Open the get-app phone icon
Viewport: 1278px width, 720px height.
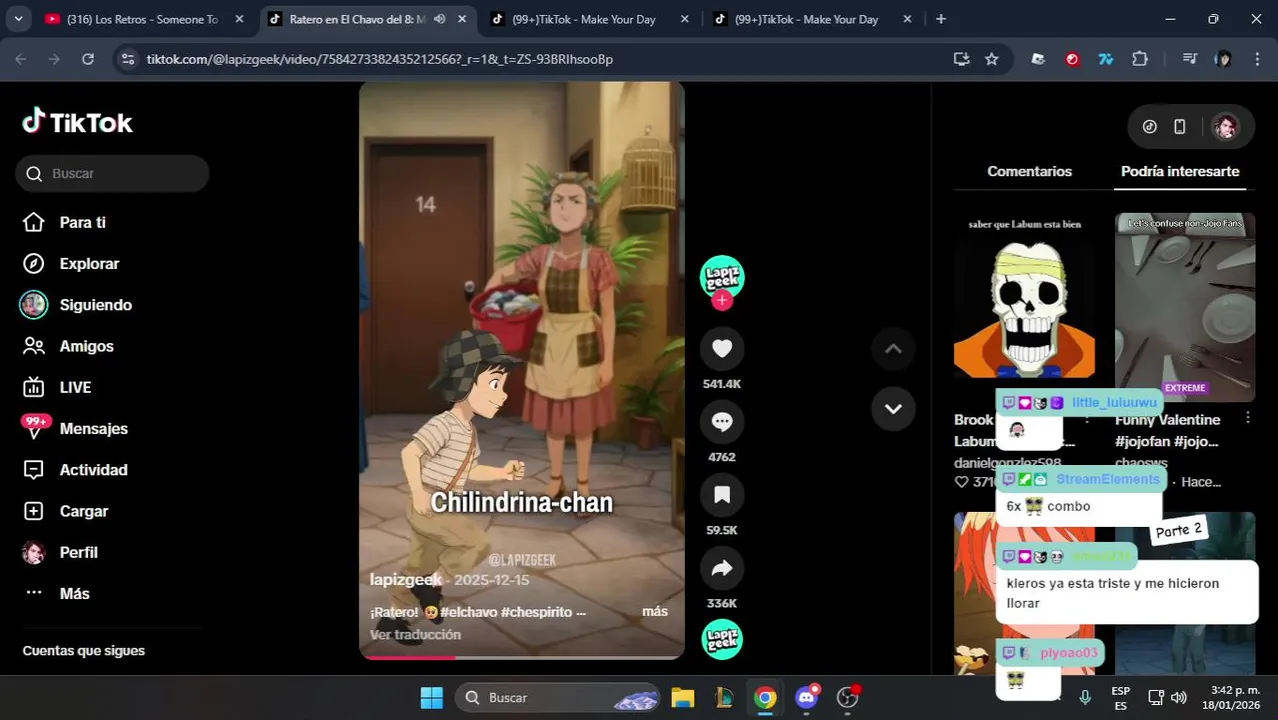1180,127
